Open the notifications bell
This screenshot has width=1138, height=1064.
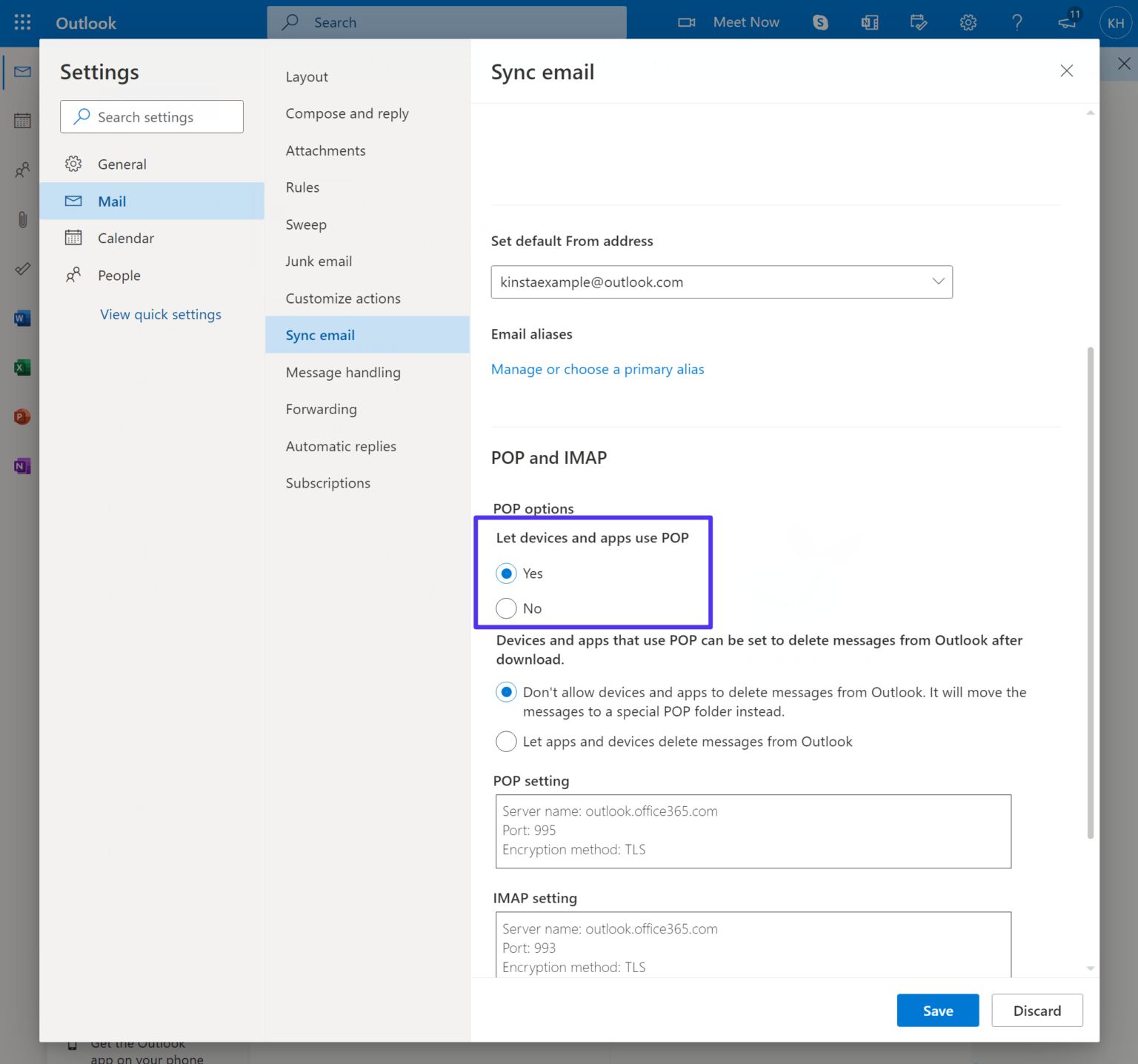(x=1067, y=23)
